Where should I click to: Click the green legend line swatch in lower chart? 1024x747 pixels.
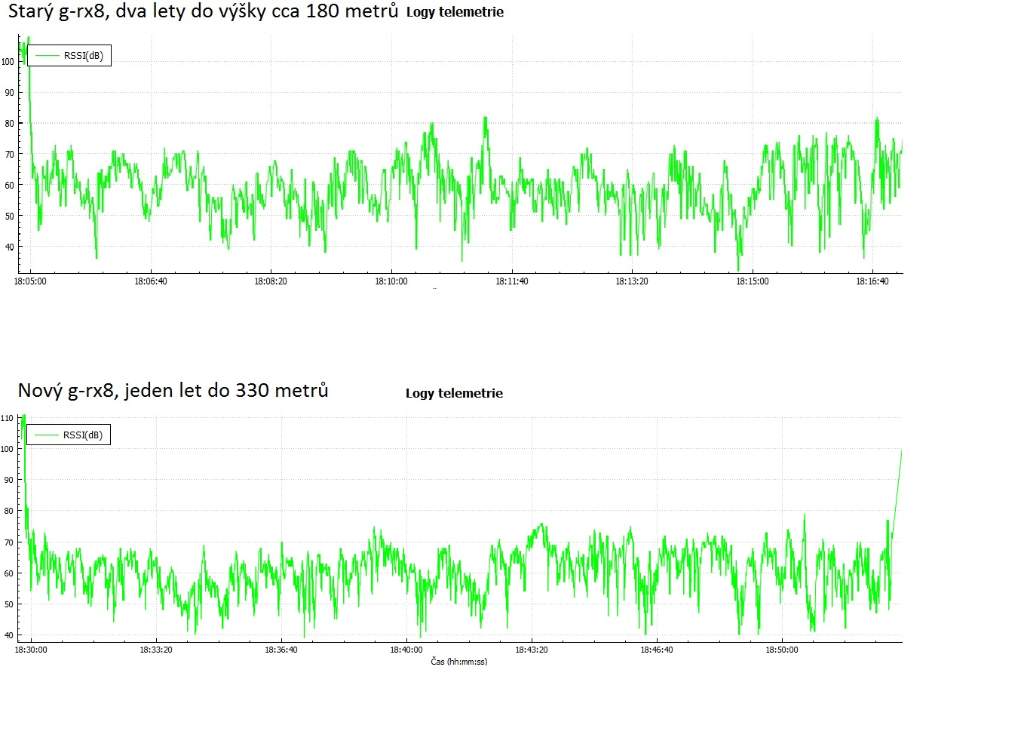click(44, 434)
